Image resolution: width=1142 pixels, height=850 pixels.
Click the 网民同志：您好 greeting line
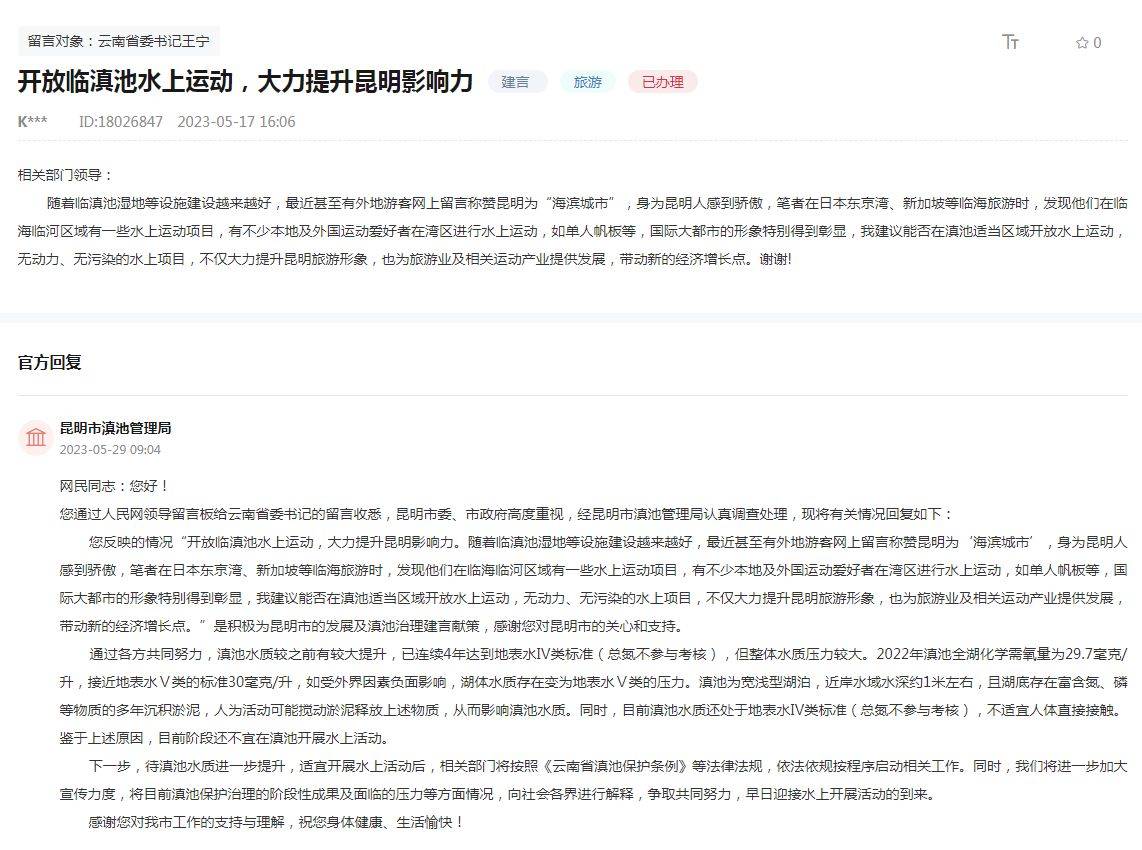point(114,486)
